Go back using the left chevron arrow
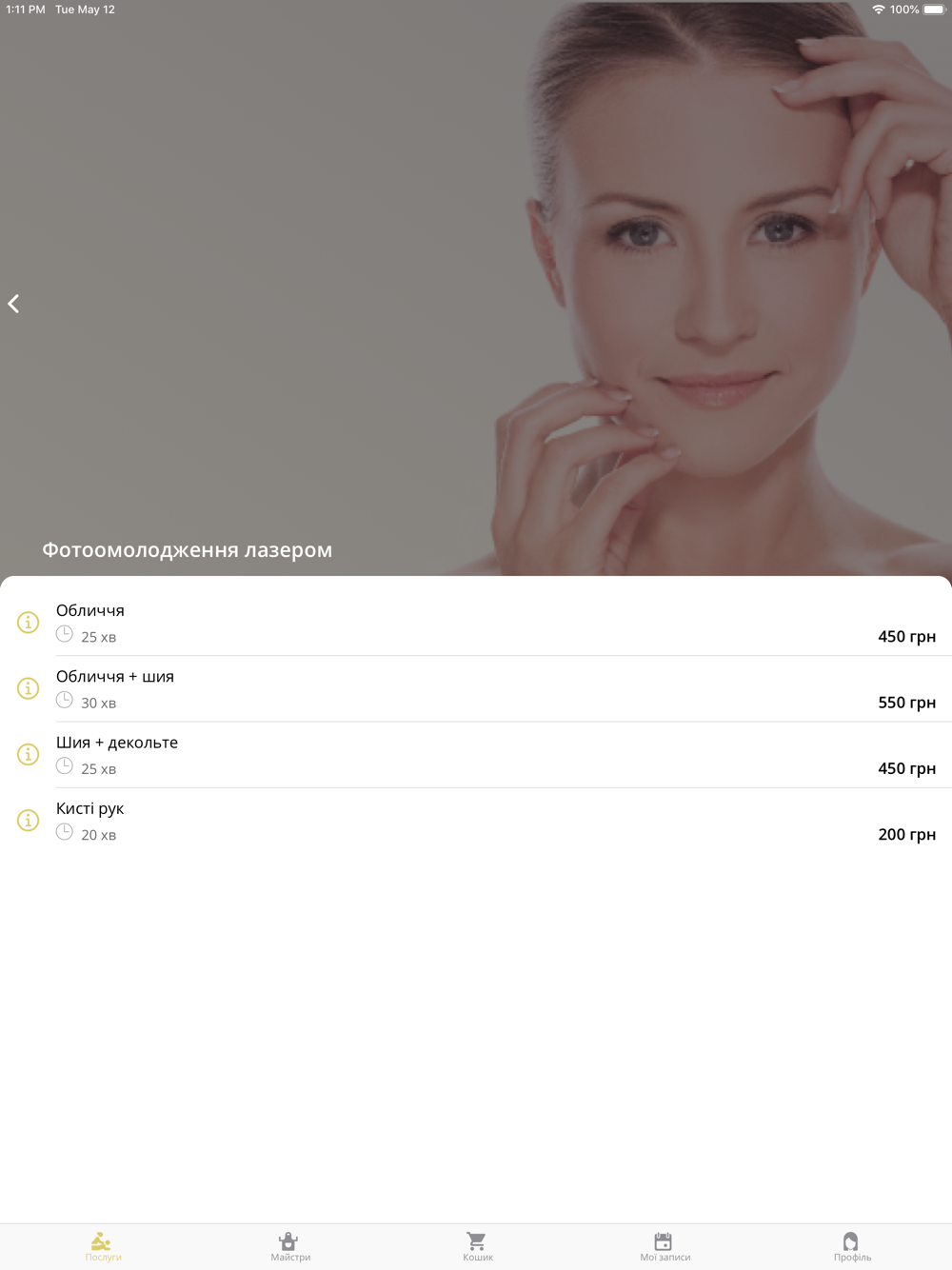This screenshot has width=952, height=1270. (13, 304)
